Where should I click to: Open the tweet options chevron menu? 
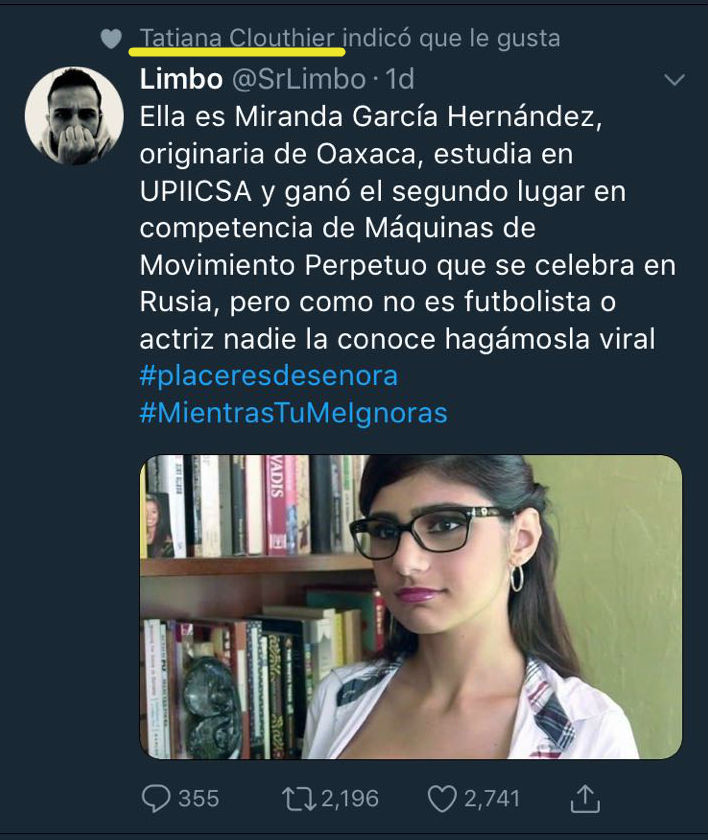674,80
